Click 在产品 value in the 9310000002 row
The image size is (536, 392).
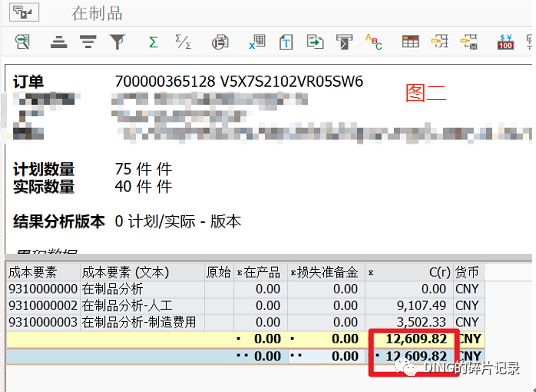tap(260, 306)
